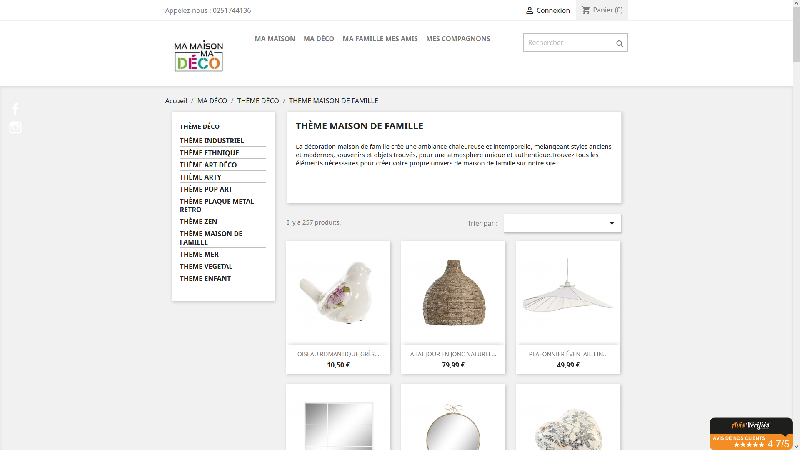Click the Ma Maison Ma Déco logo
Viewport: 800px width, 450px height.
198,55
